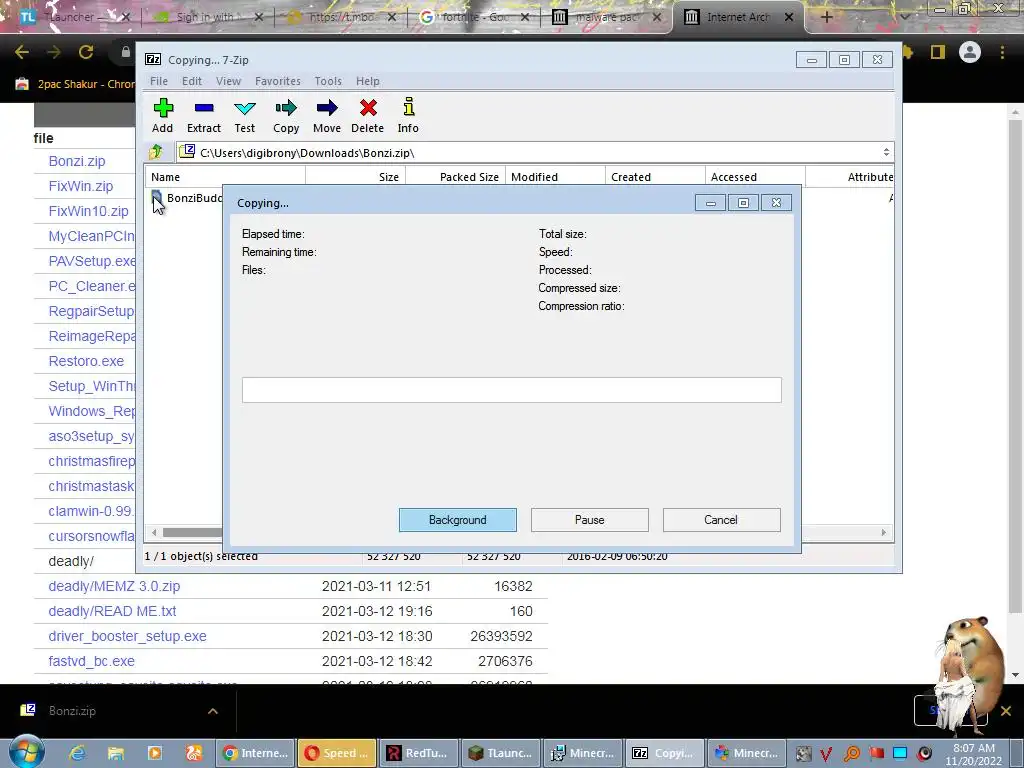This screenshot has height=768, width=1024.
Task: Open the Restoro.exe link
Action: (x=86, y=361)
